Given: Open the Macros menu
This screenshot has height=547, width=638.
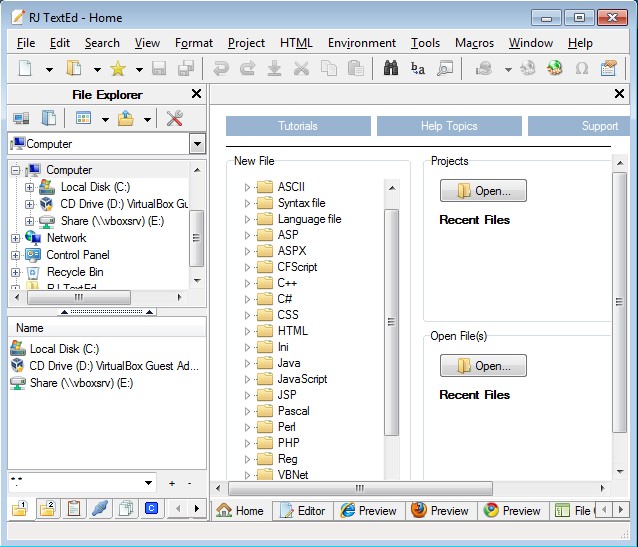Looking at the screenshot, I should pos(474,43).
